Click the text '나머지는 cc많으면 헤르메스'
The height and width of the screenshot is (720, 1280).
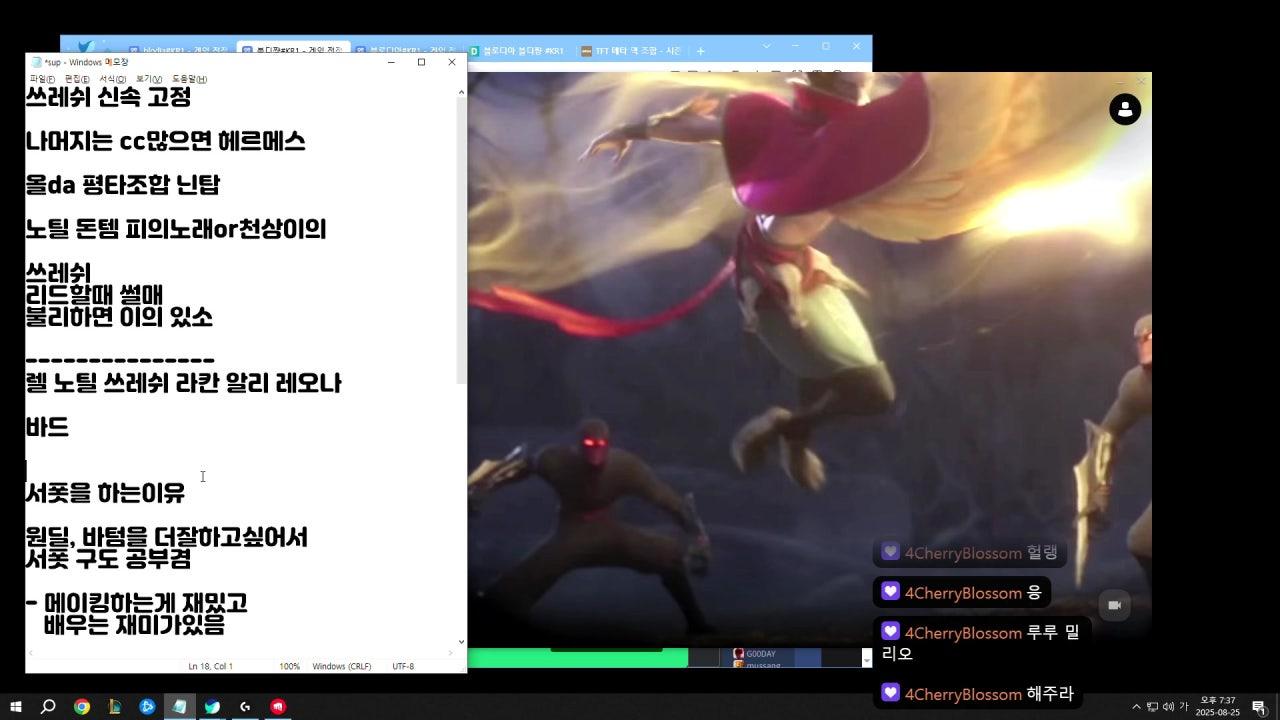pos(165,141)
